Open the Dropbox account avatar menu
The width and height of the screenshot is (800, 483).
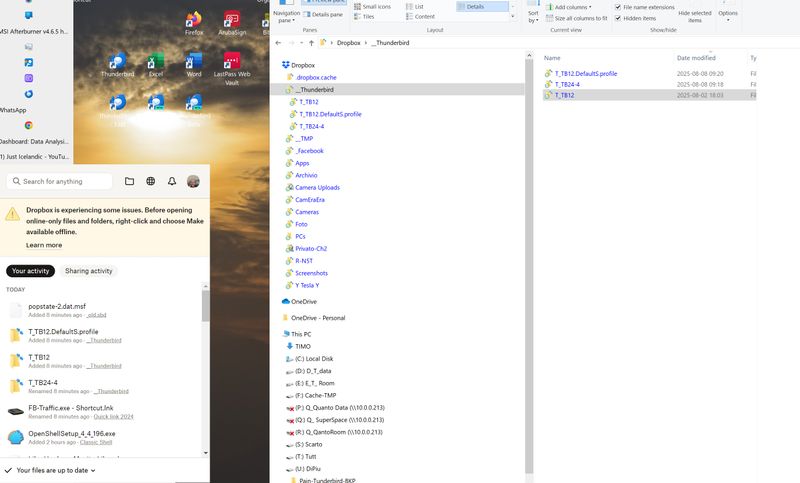(193, 181)
